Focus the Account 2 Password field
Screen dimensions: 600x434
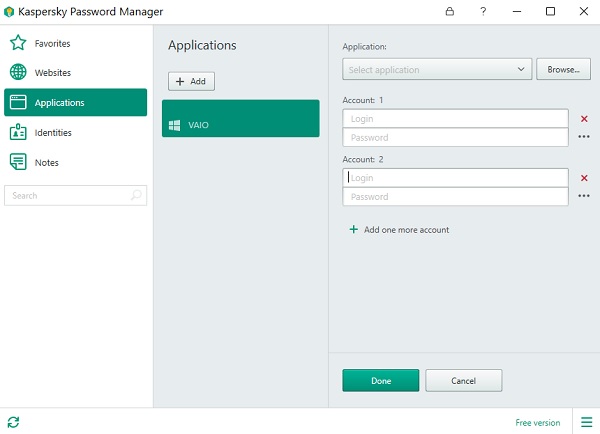pos(455,197)
